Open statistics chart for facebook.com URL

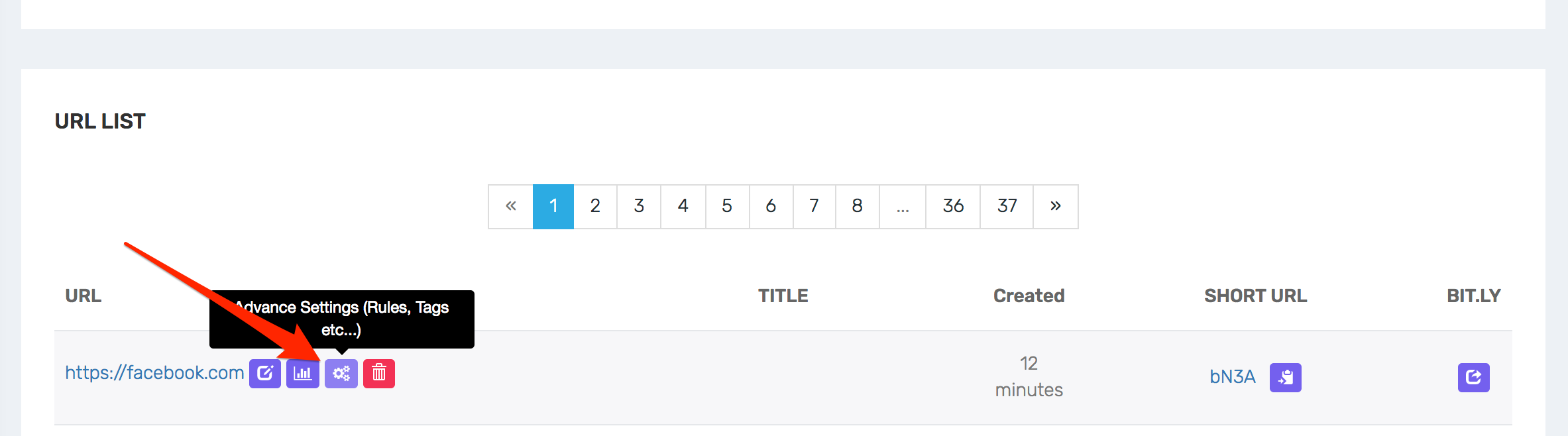click(303, 374)
